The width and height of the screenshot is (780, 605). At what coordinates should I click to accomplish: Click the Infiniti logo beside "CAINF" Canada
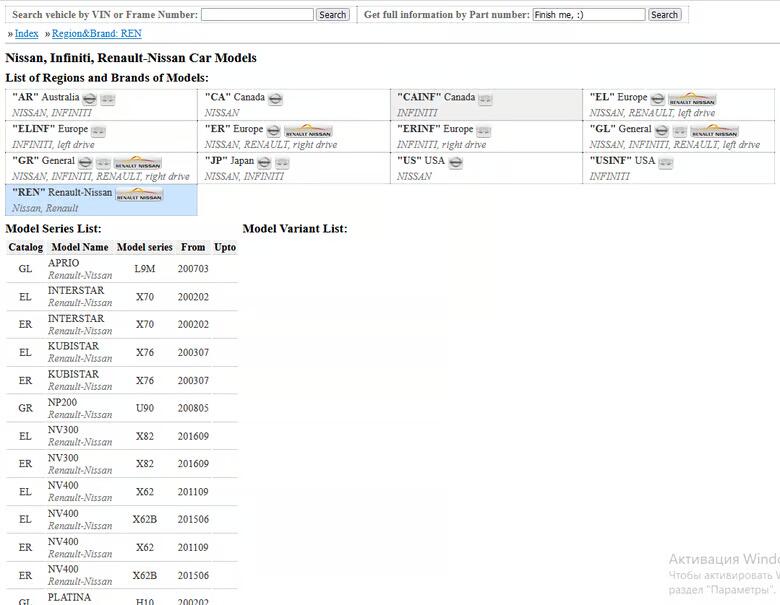[x=485, y=99]
